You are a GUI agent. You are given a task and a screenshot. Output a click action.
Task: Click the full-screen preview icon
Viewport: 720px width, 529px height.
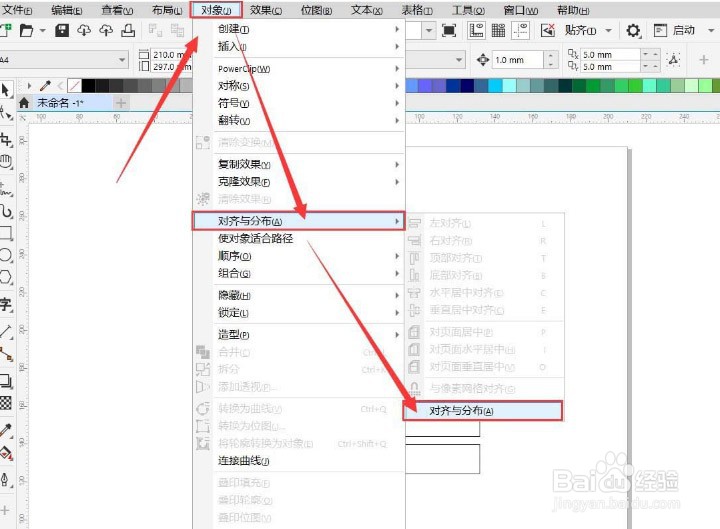(x=449, y=30)
